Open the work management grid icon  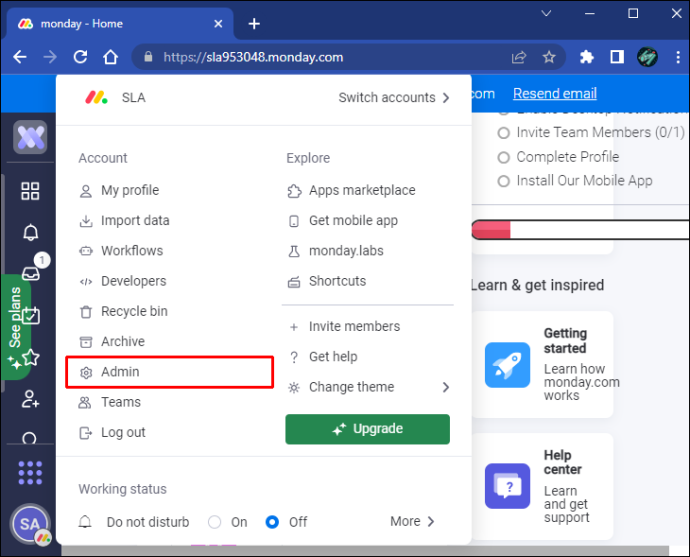30,191
